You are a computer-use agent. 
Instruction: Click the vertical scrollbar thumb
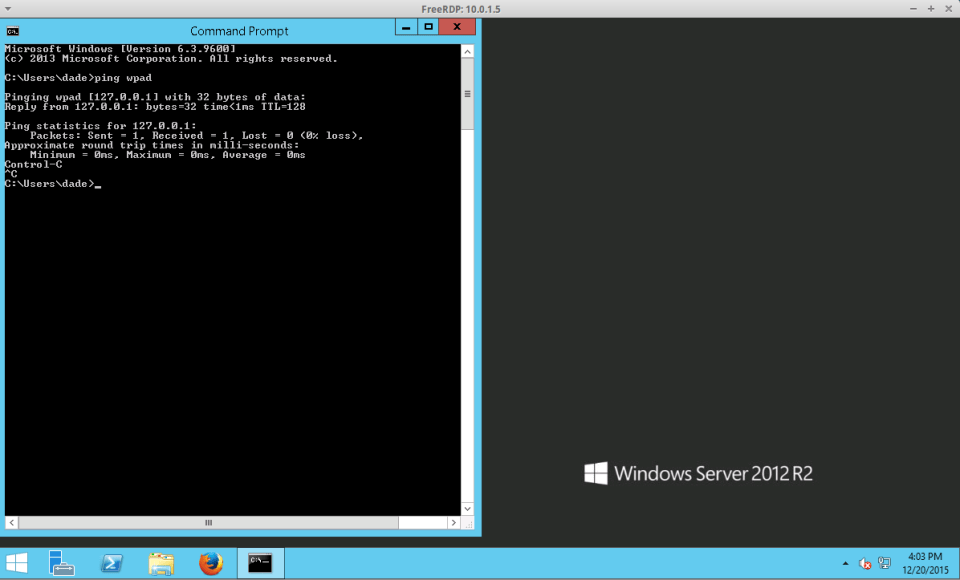tap(466, 93)
